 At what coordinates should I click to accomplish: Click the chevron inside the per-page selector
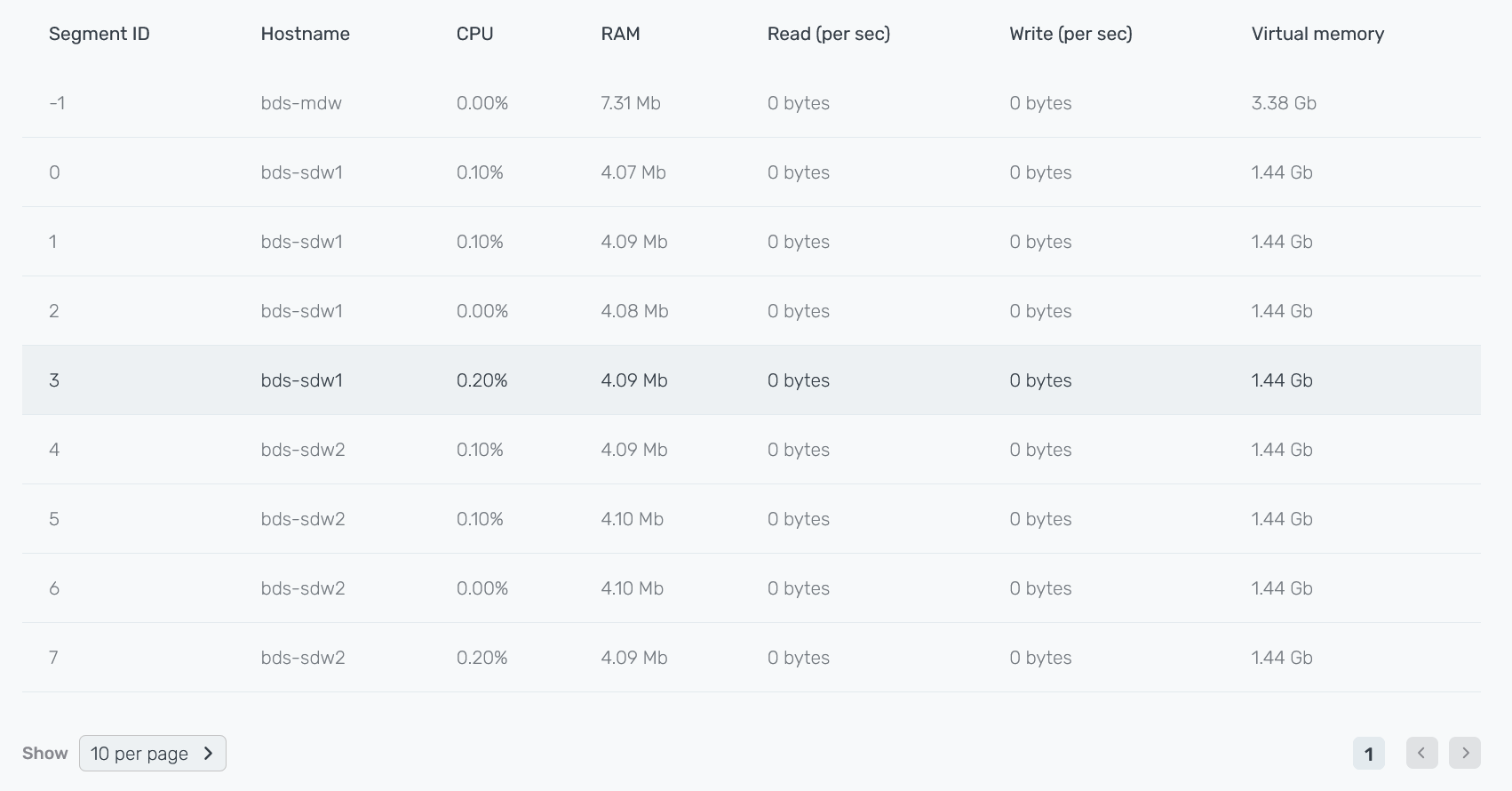point(208,753)
